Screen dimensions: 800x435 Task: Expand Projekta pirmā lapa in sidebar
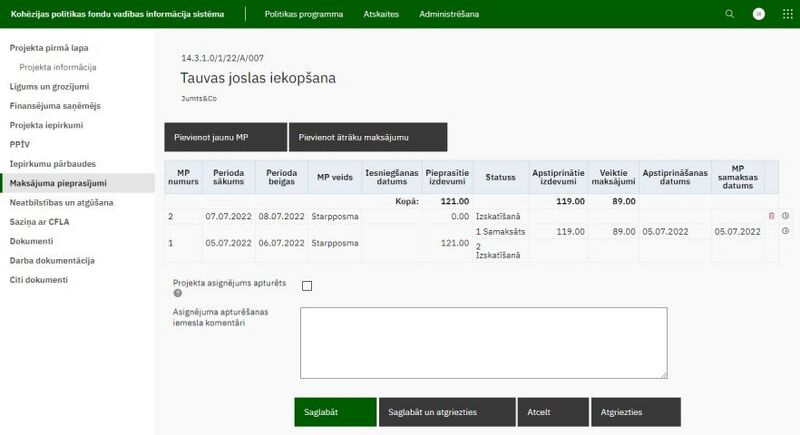pos(49,48)
